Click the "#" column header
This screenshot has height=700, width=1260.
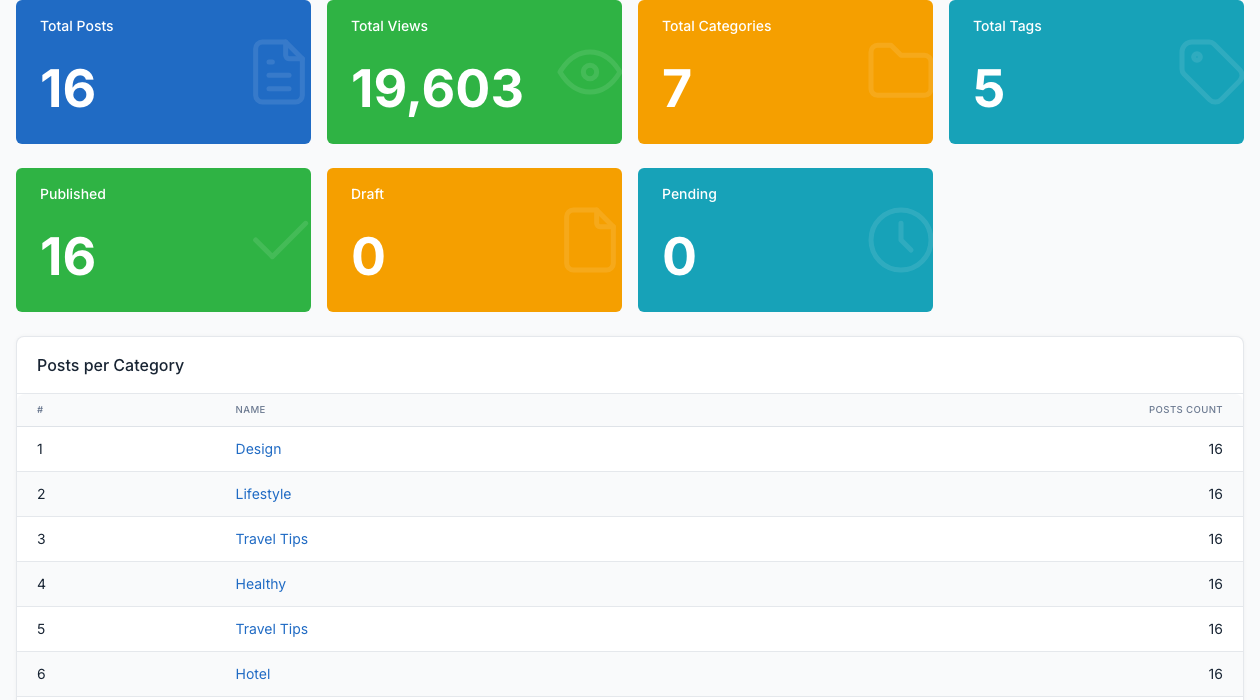pos(40,410)
